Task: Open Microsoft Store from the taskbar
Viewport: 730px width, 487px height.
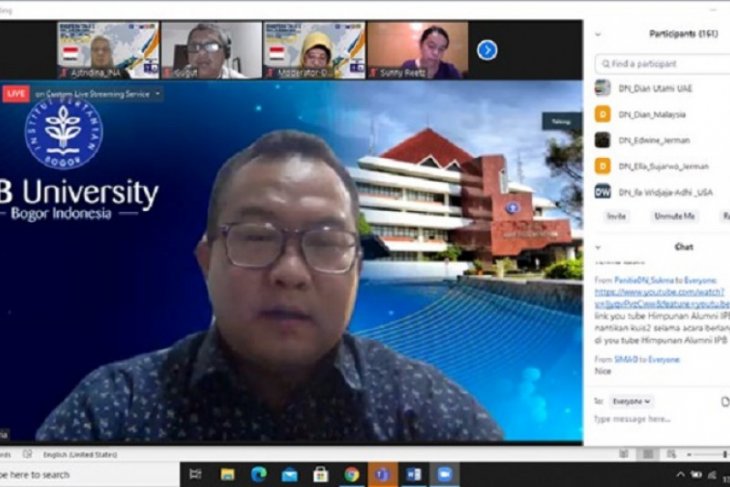Action: [x=320, y=474]
